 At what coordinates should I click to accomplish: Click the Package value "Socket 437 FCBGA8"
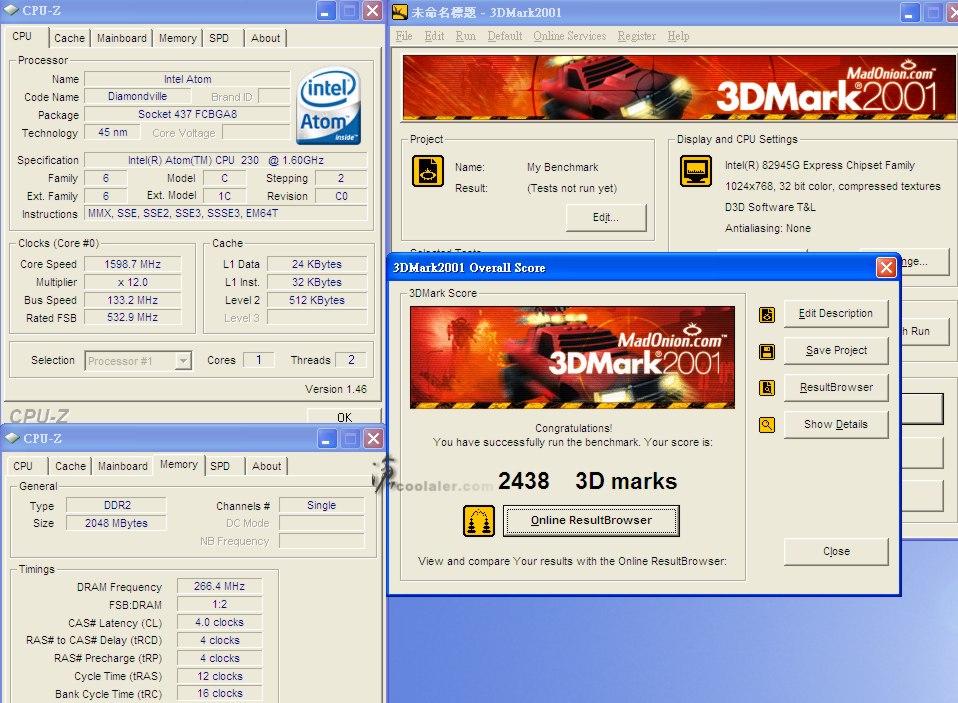click(187, 114)
